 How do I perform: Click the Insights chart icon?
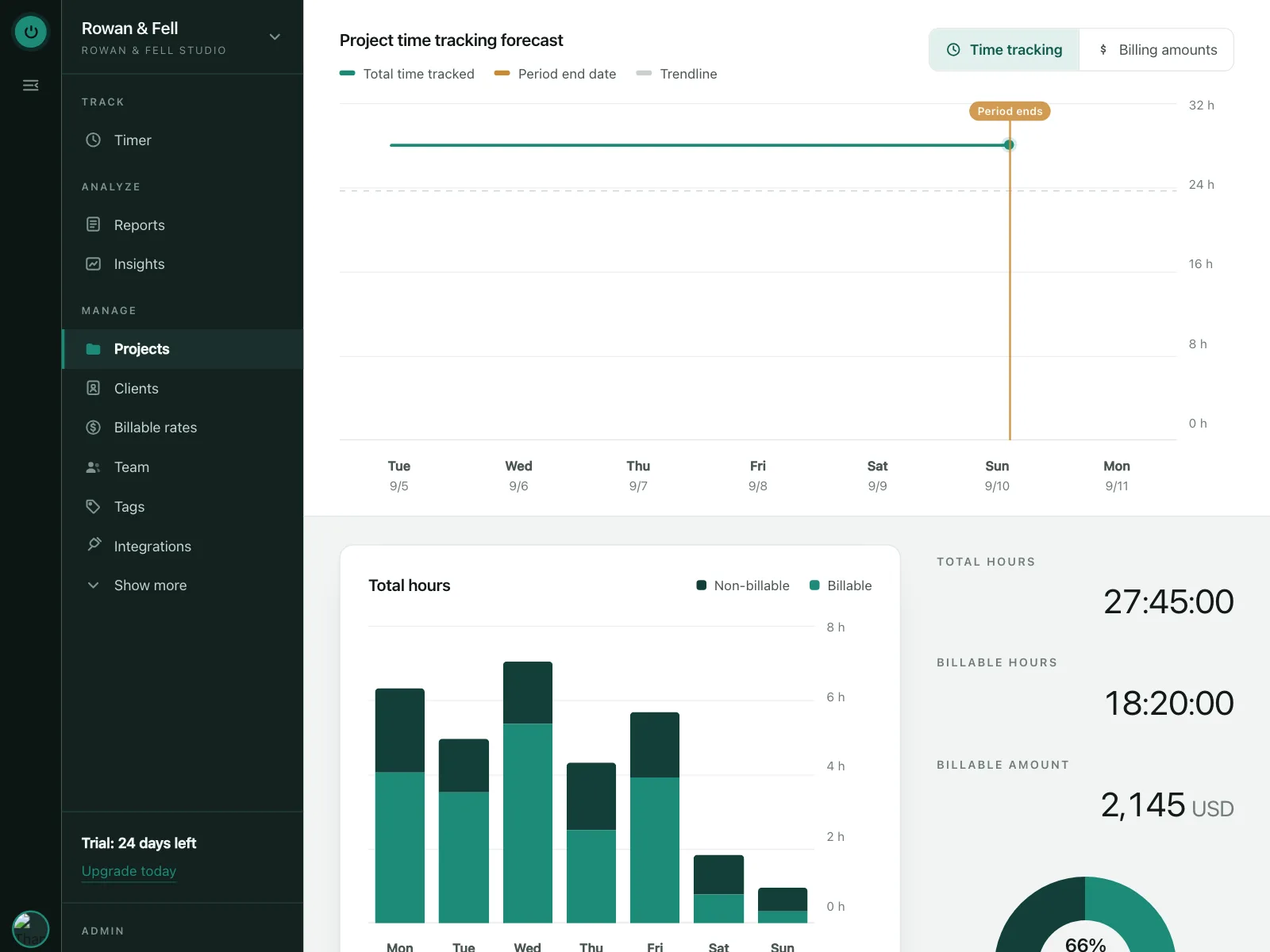click(93, 263)
